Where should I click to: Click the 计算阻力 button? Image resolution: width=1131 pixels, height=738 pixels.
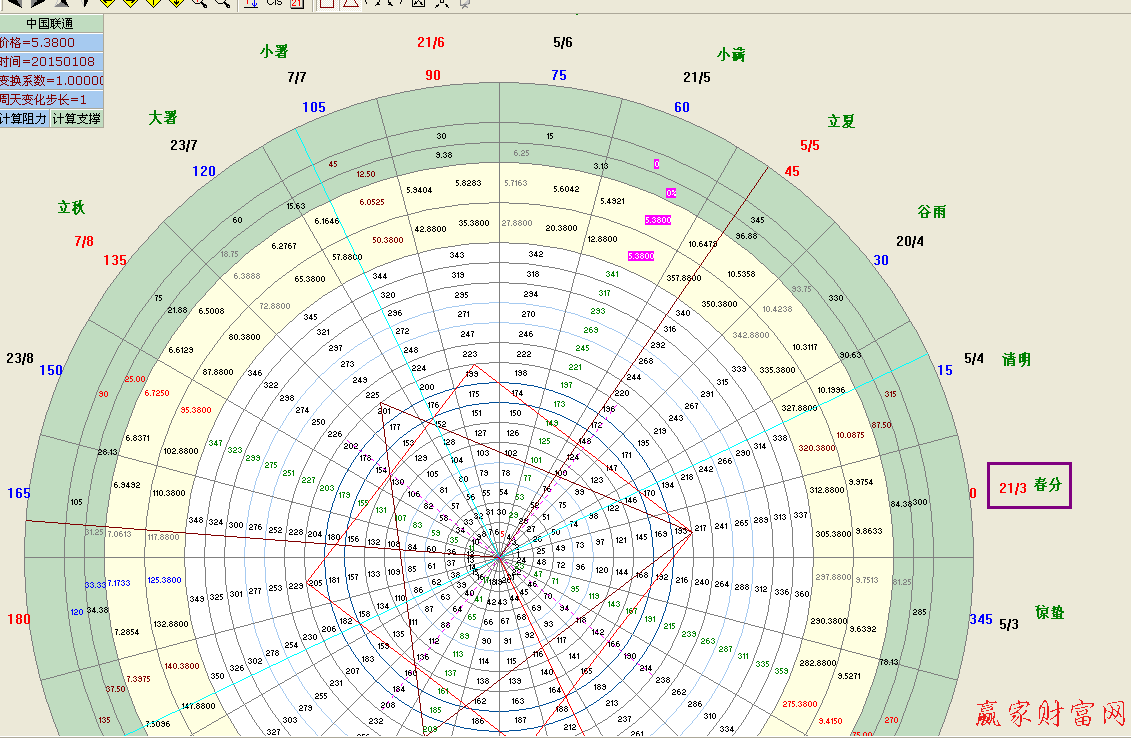point(24,118)
